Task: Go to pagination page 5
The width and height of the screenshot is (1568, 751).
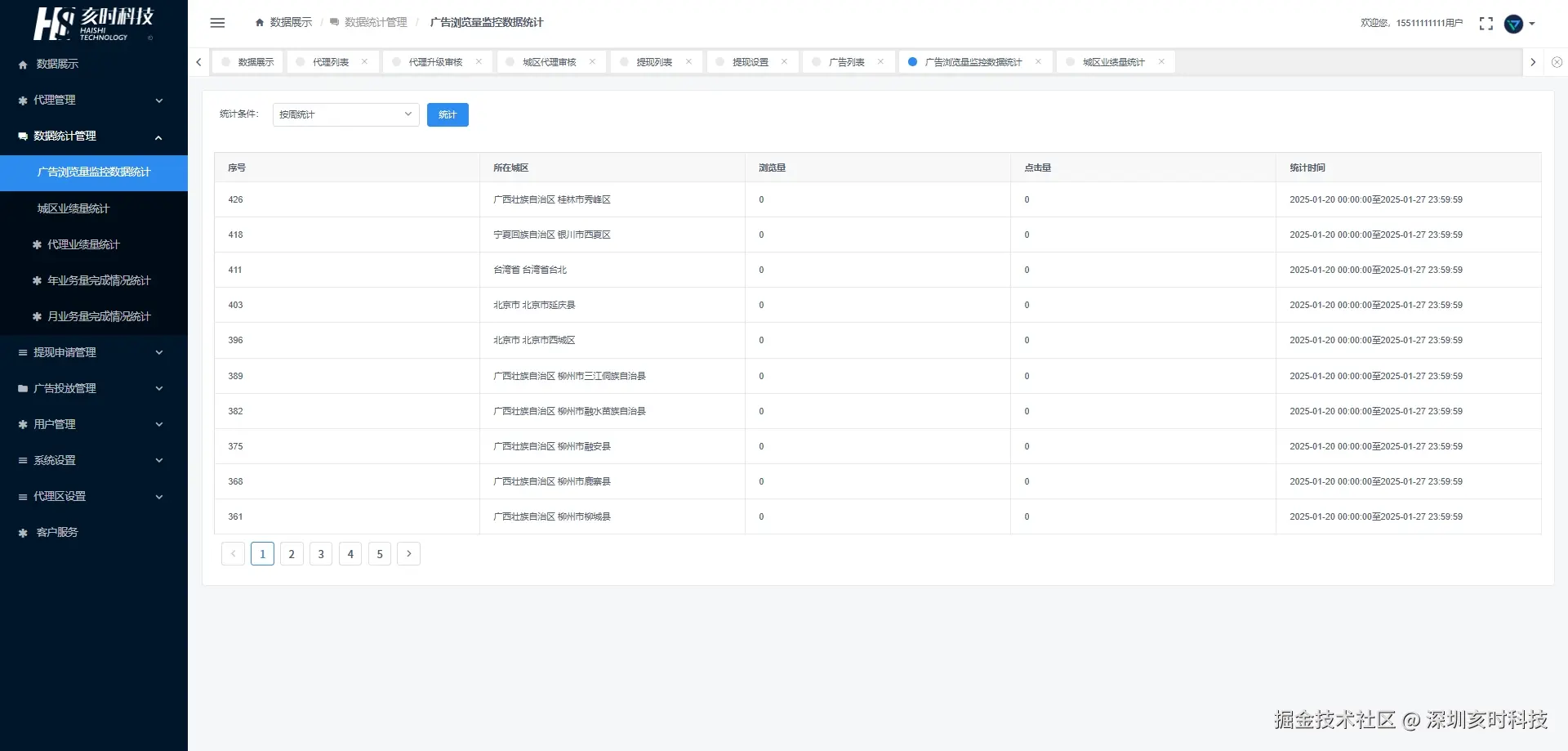Action: pos(380,554)
